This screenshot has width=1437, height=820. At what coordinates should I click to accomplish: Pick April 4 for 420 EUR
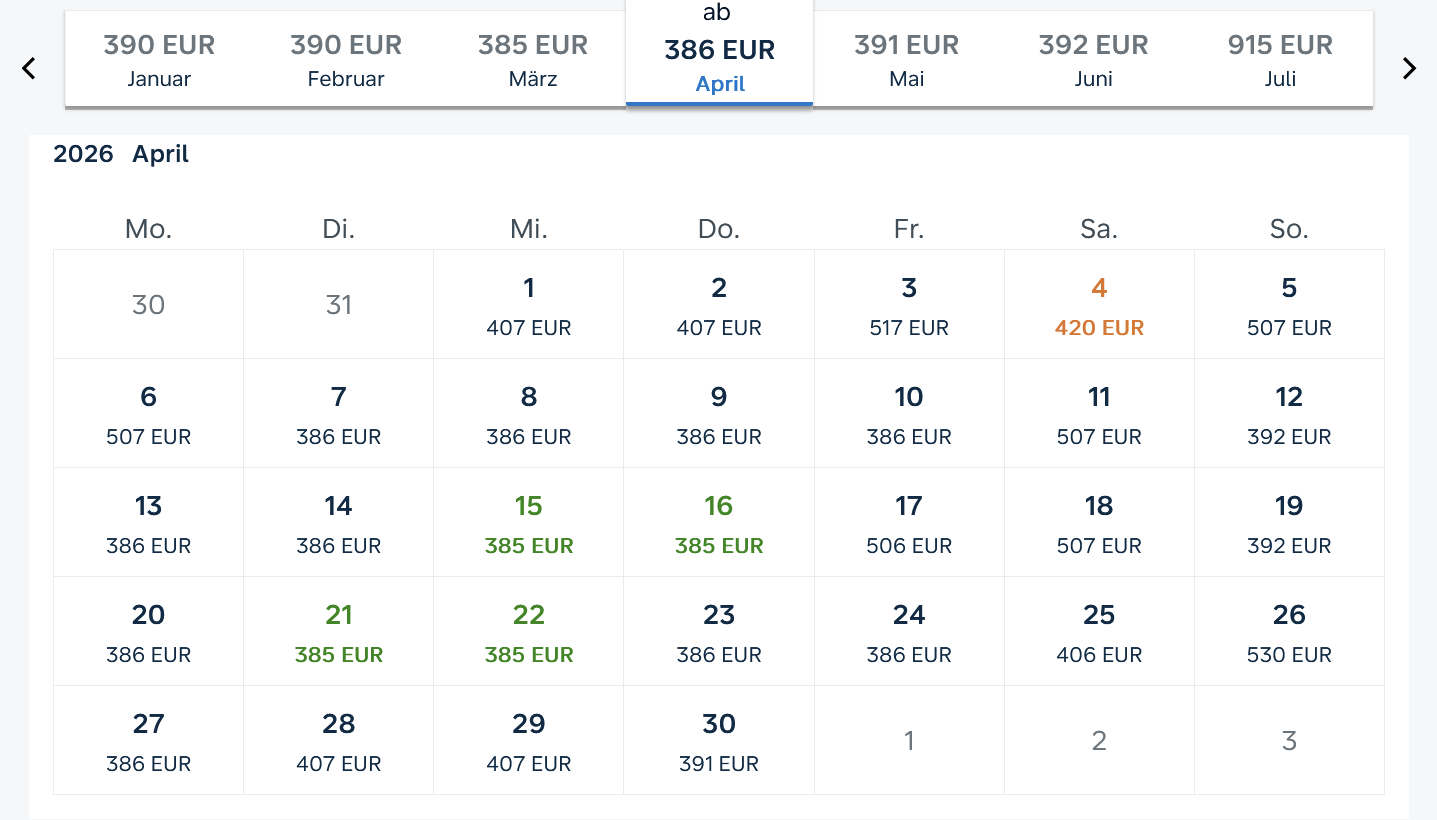1099,305
